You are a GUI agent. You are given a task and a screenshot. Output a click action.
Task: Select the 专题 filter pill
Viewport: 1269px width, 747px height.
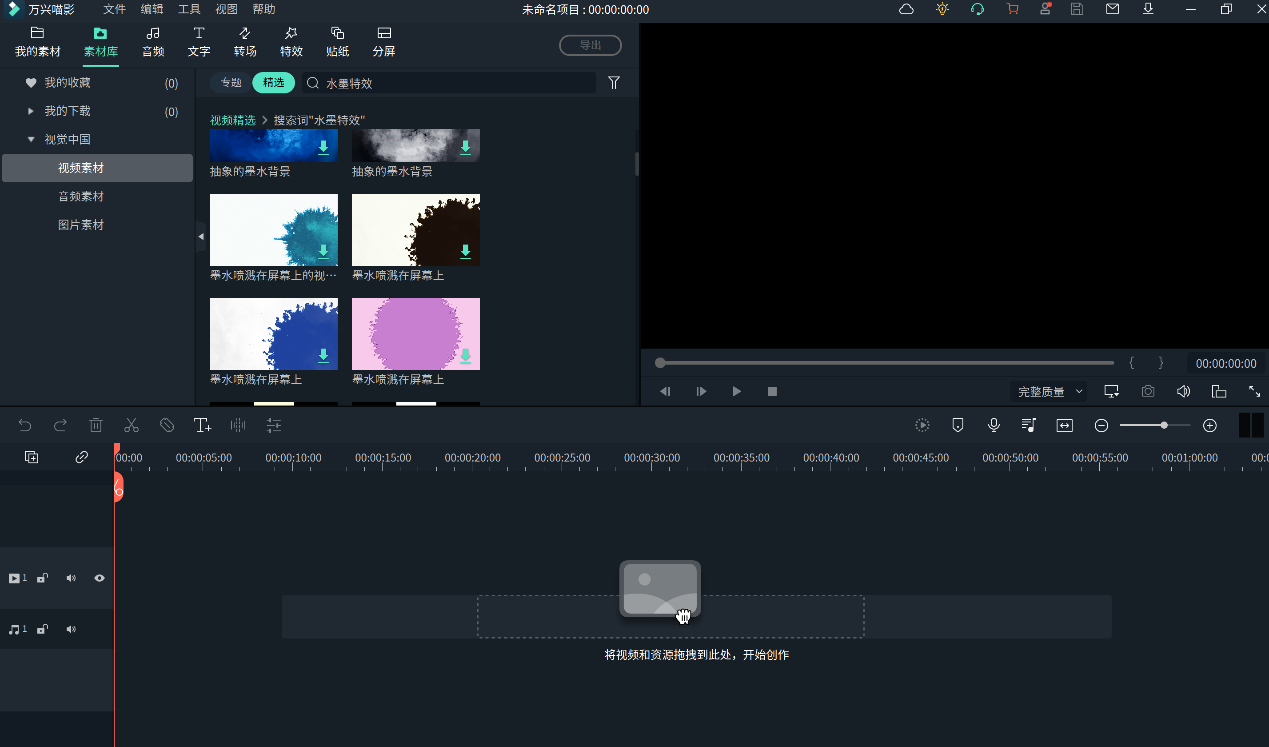coord(231,83)
